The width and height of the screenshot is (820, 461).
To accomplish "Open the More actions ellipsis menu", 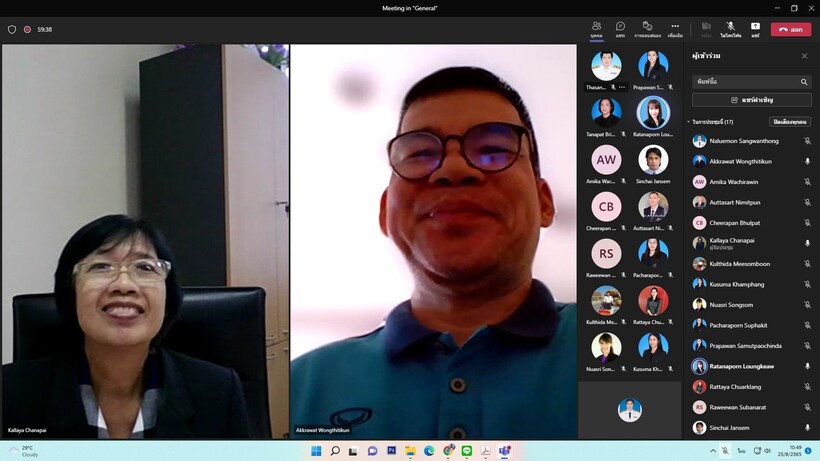I will tap(675, 29).
